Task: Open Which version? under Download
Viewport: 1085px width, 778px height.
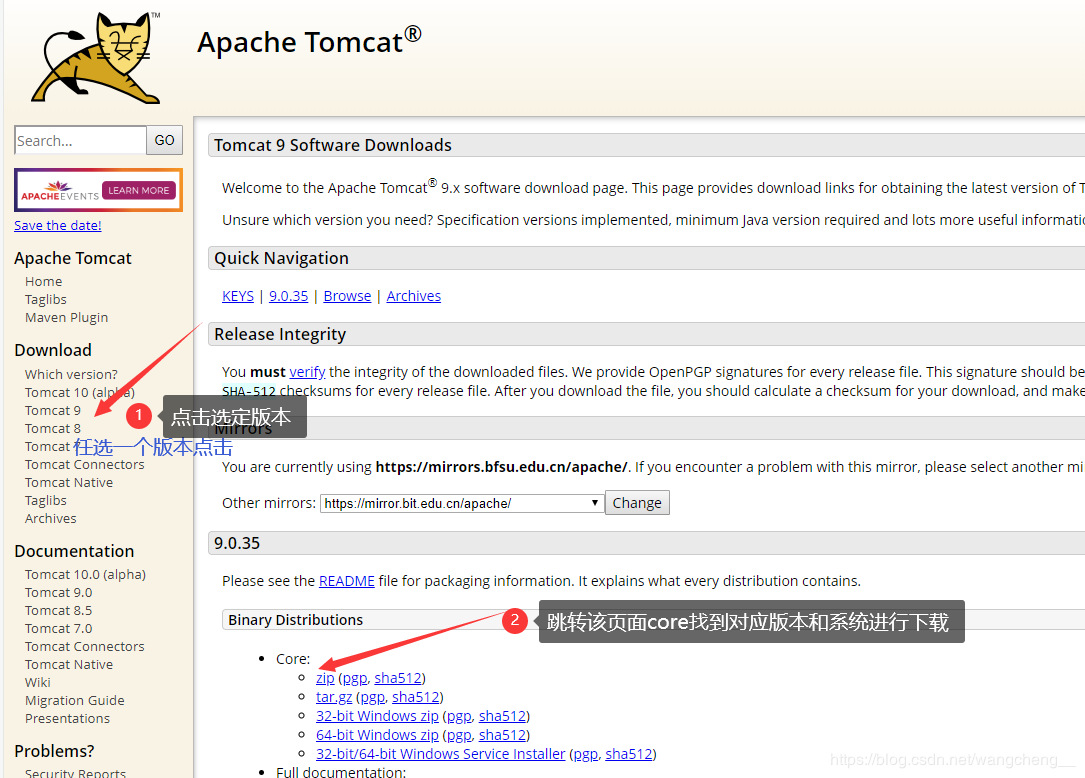Action: pyautogui.click(x=71, y=374)
